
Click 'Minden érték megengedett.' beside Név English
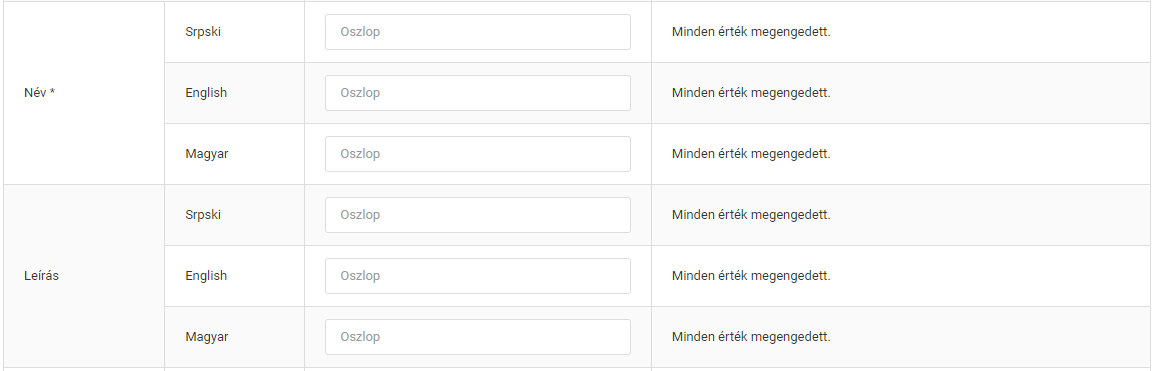click(x=751, y=93)
